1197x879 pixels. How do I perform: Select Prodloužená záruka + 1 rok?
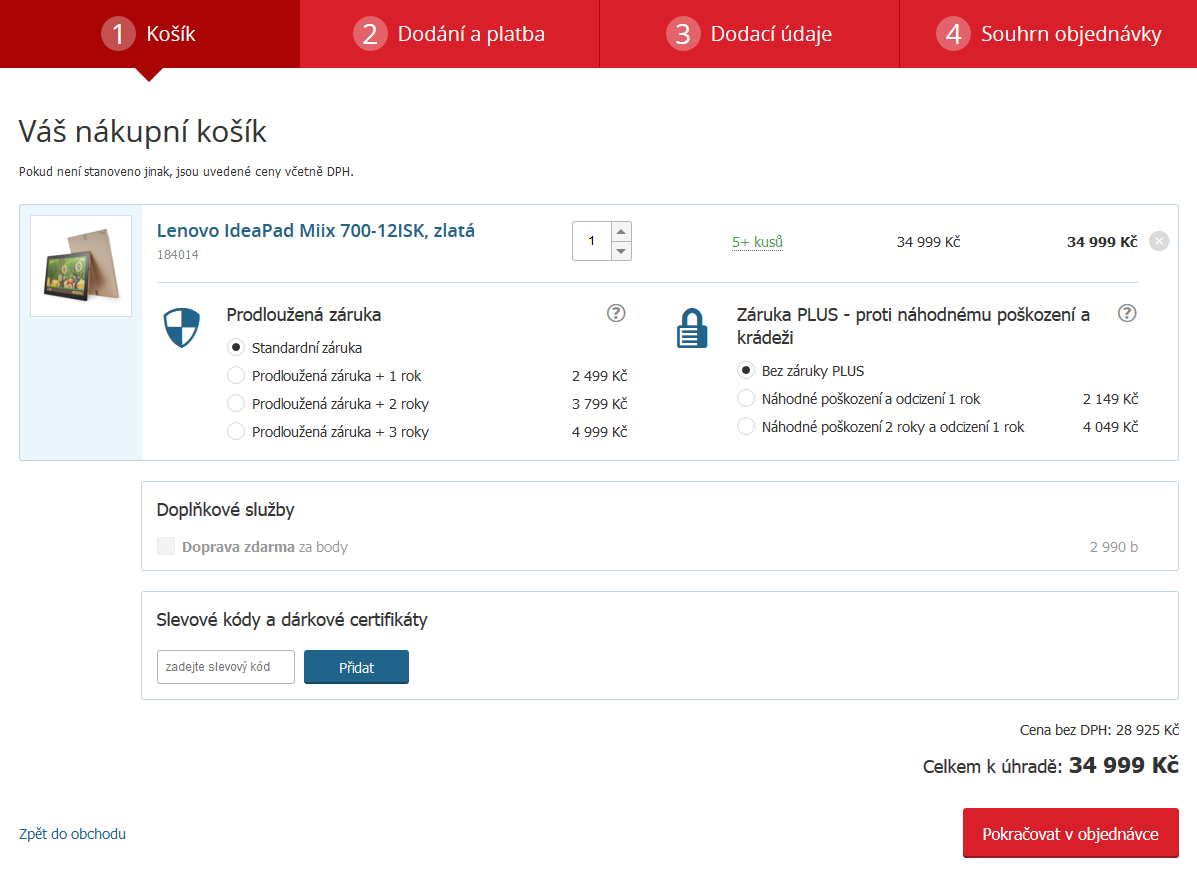(x=236, y=376)
